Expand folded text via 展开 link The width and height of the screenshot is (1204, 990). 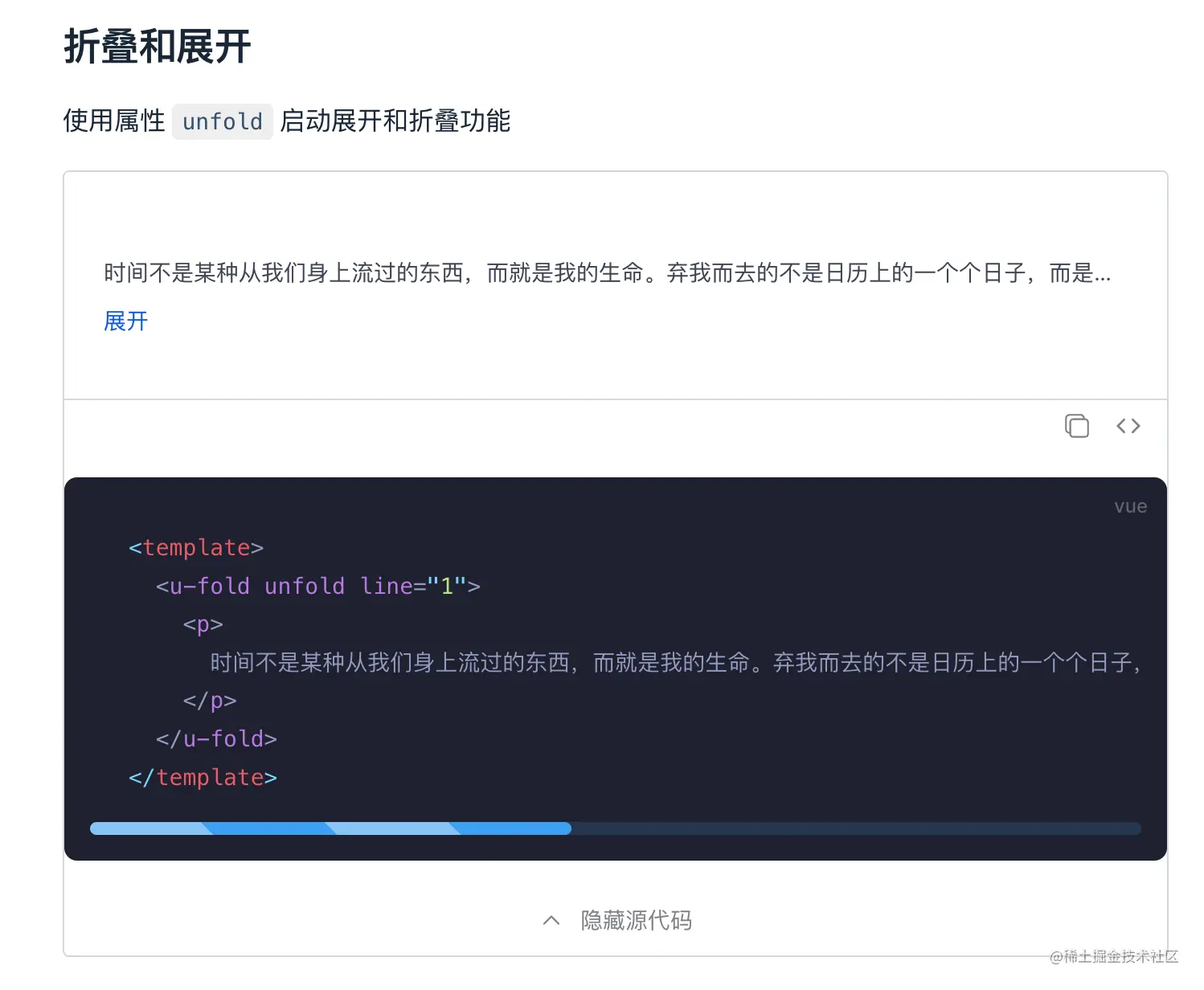coord(126,321)
